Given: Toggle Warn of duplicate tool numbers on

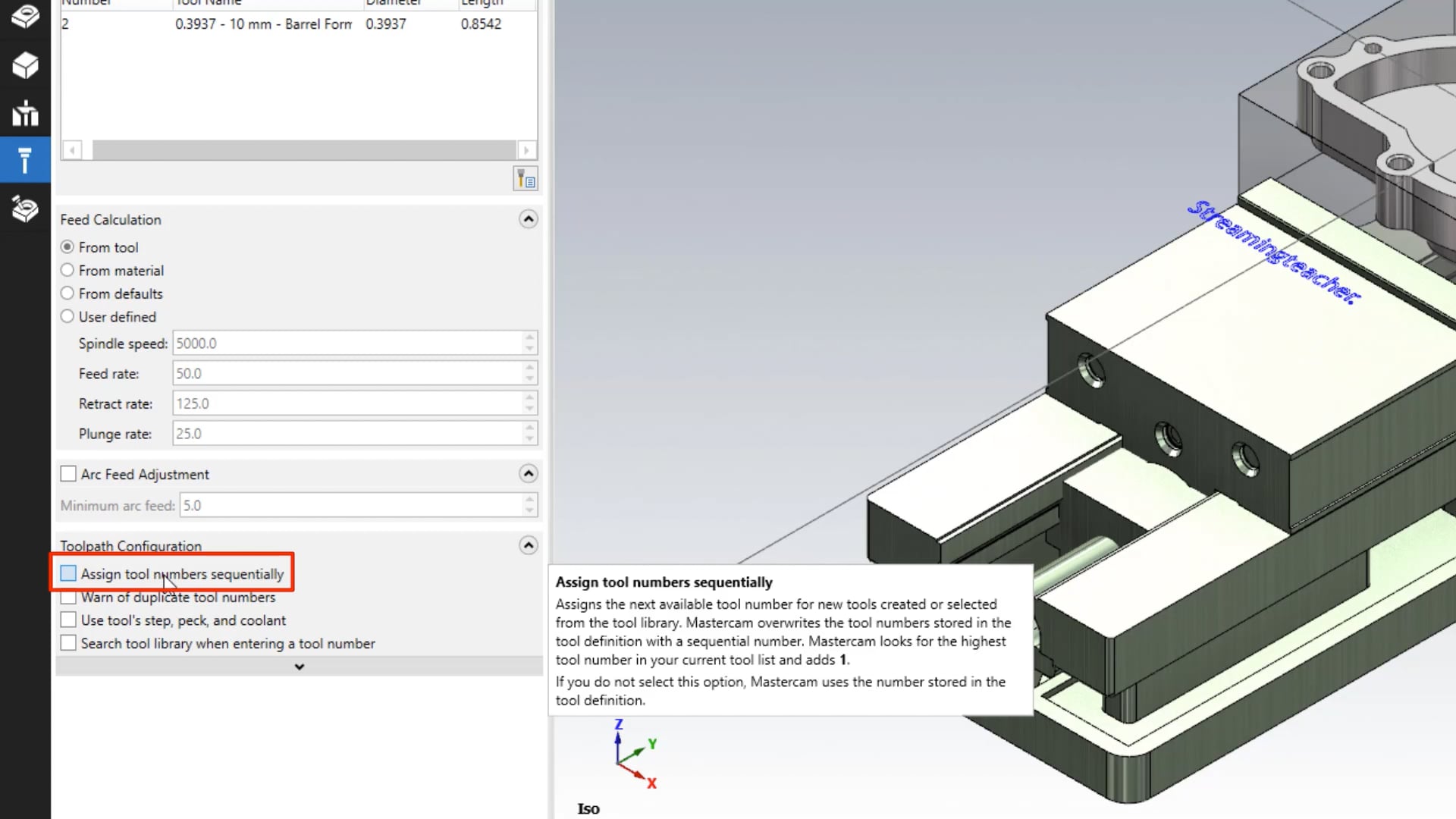Looking at the screenshot, I should pos(67,597).
